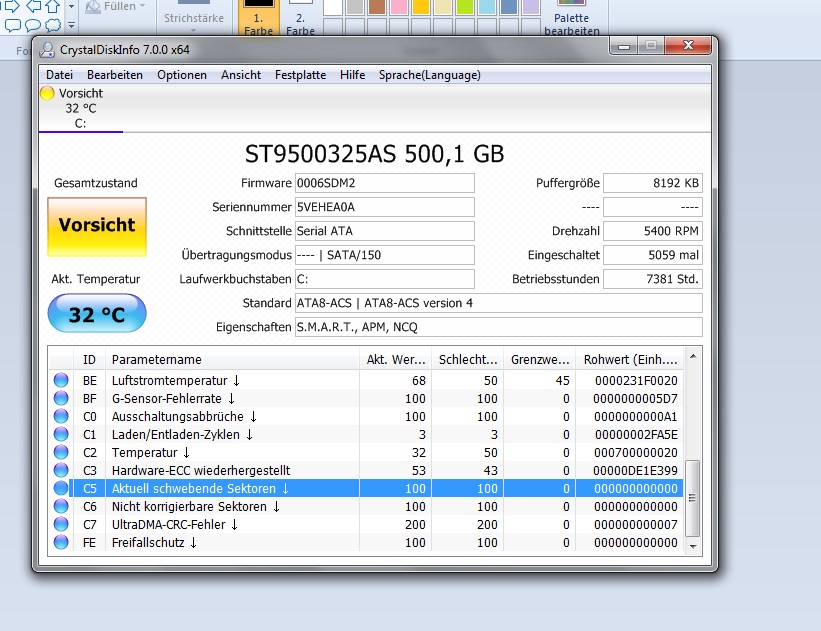821x631 pixels.
Task: Expand the full Paint shapes gallery
Action: 72,25
